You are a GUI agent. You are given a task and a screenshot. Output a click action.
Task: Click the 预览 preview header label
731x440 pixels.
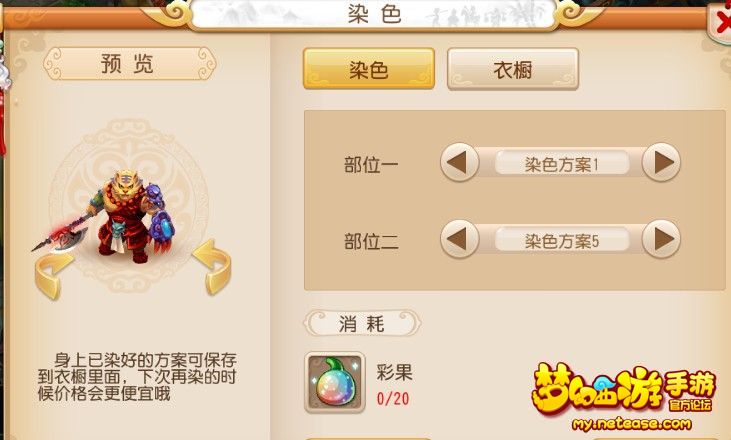pos(129,63)
